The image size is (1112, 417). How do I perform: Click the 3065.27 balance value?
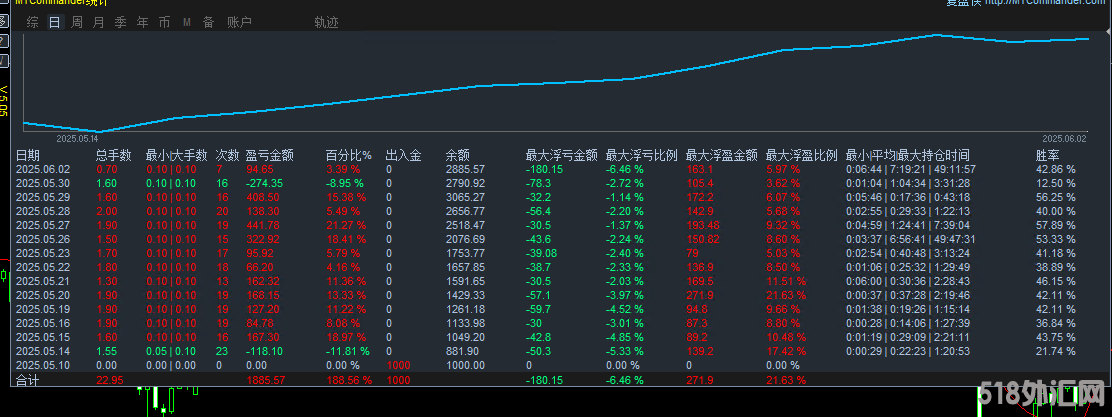click(x=465, y=197)
